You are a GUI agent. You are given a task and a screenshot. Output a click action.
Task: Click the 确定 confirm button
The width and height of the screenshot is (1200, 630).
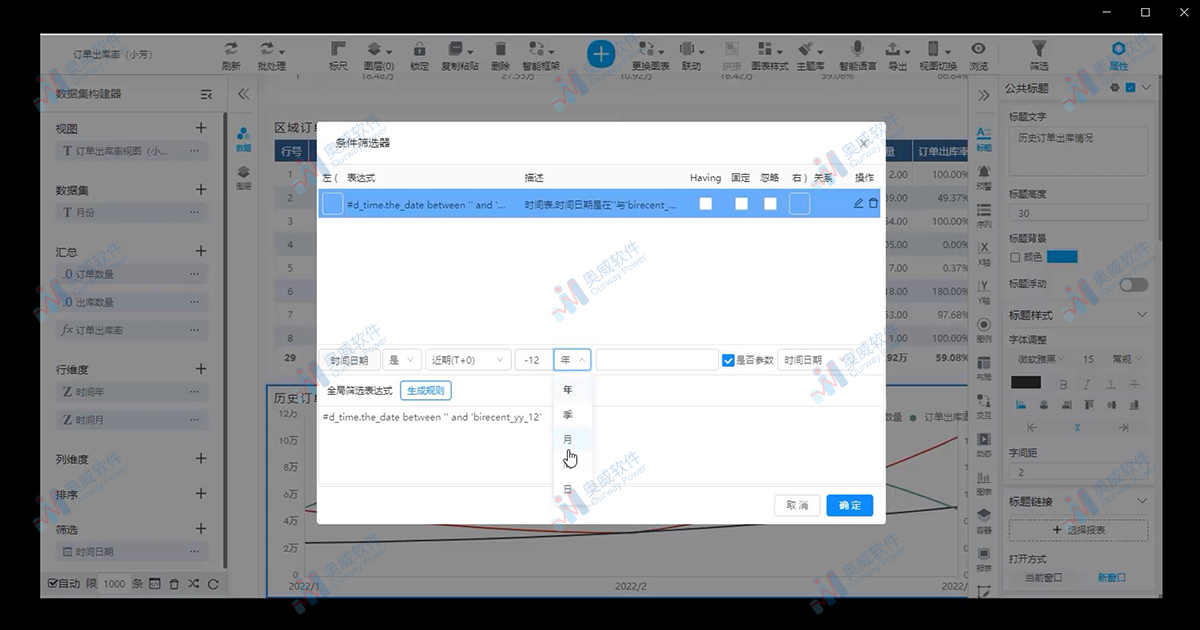pos(849,505)
